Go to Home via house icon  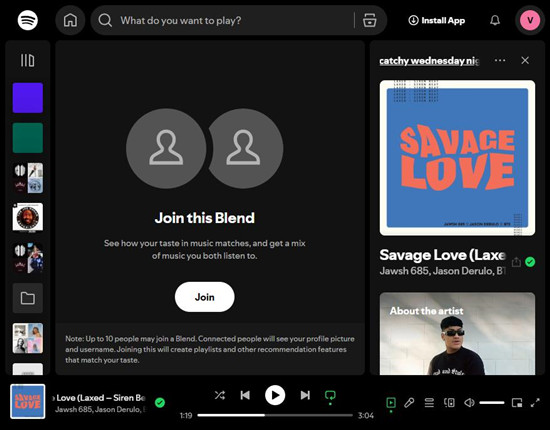click(70, 20)
